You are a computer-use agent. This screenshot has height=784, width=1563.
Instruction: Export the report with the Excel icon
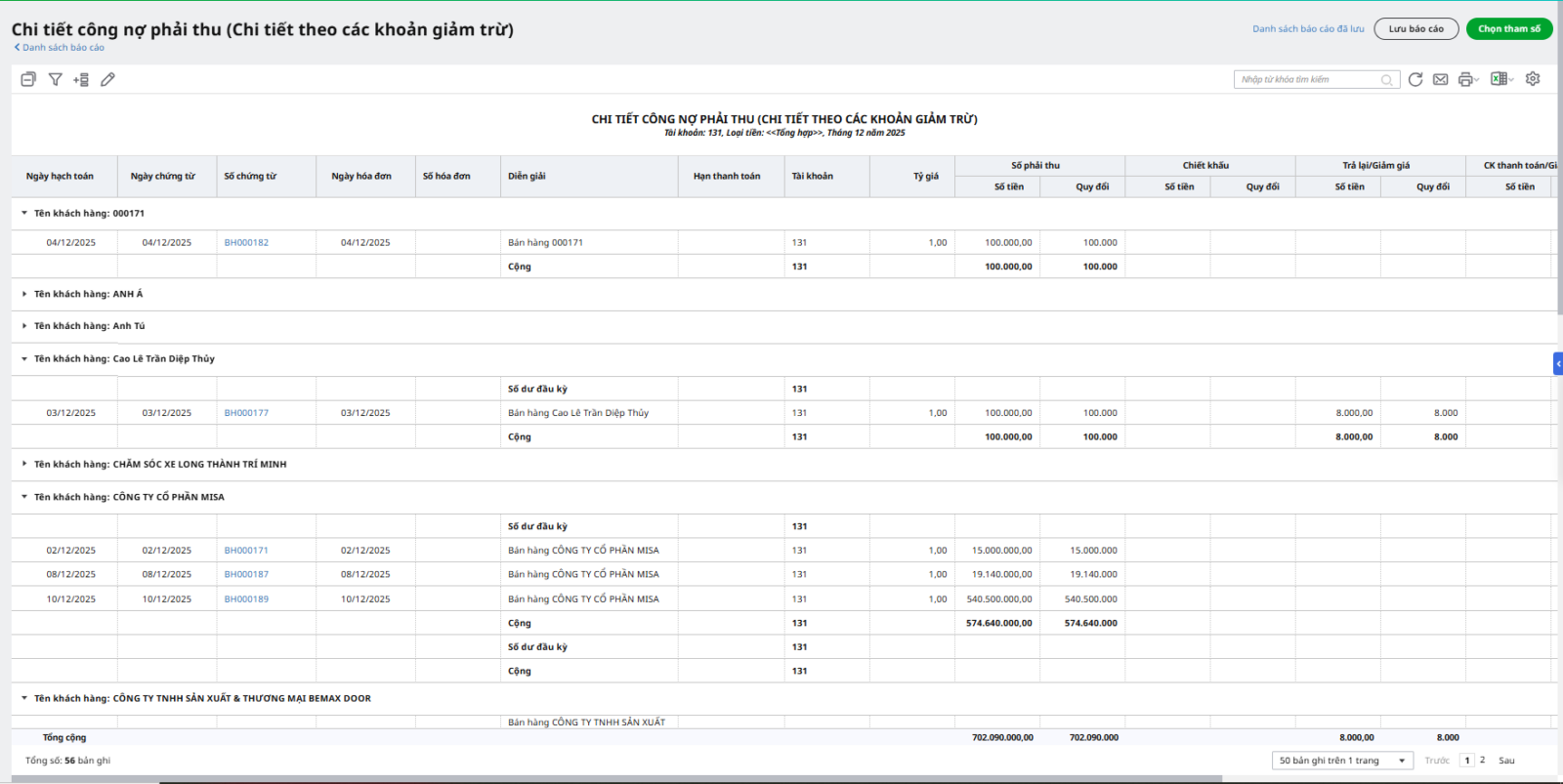(x=1499, y=79)
